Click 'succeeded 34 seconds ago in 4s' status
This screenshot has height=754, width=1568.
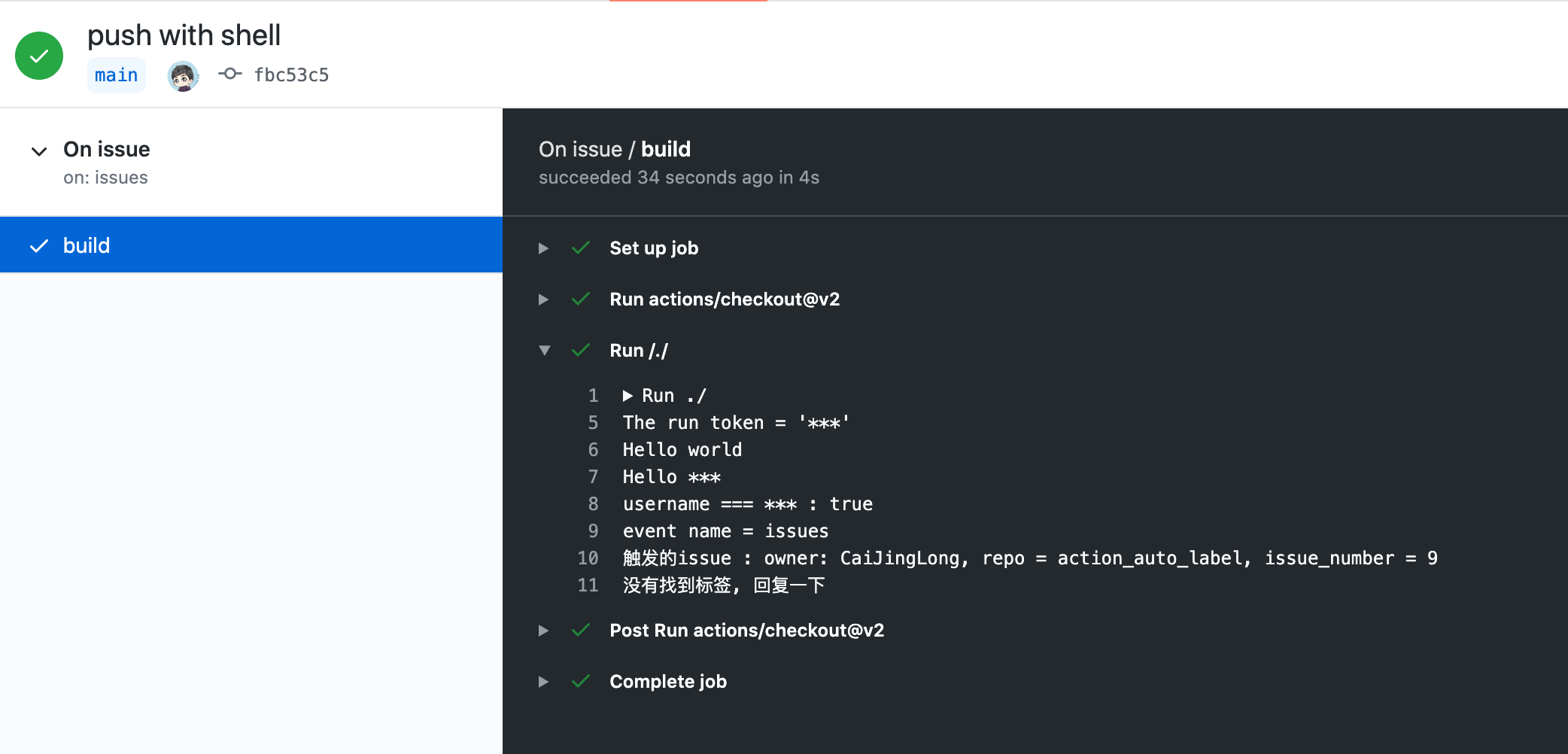pyautogui.click(x=679, y=178)
